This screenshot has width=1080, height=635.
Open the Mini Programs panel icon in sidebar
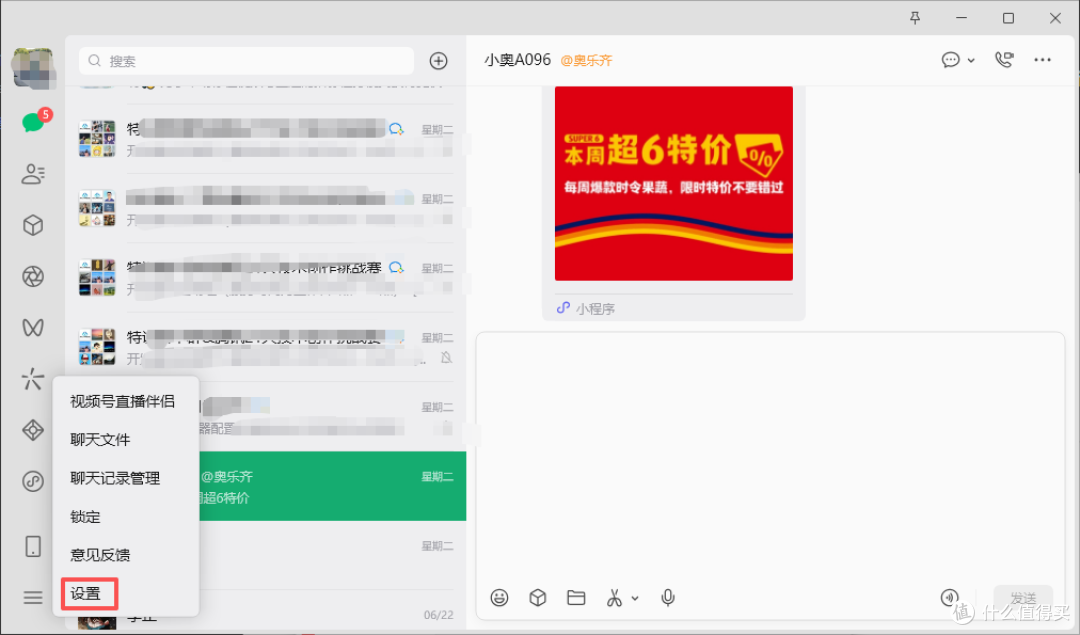(x=33, y=481)
